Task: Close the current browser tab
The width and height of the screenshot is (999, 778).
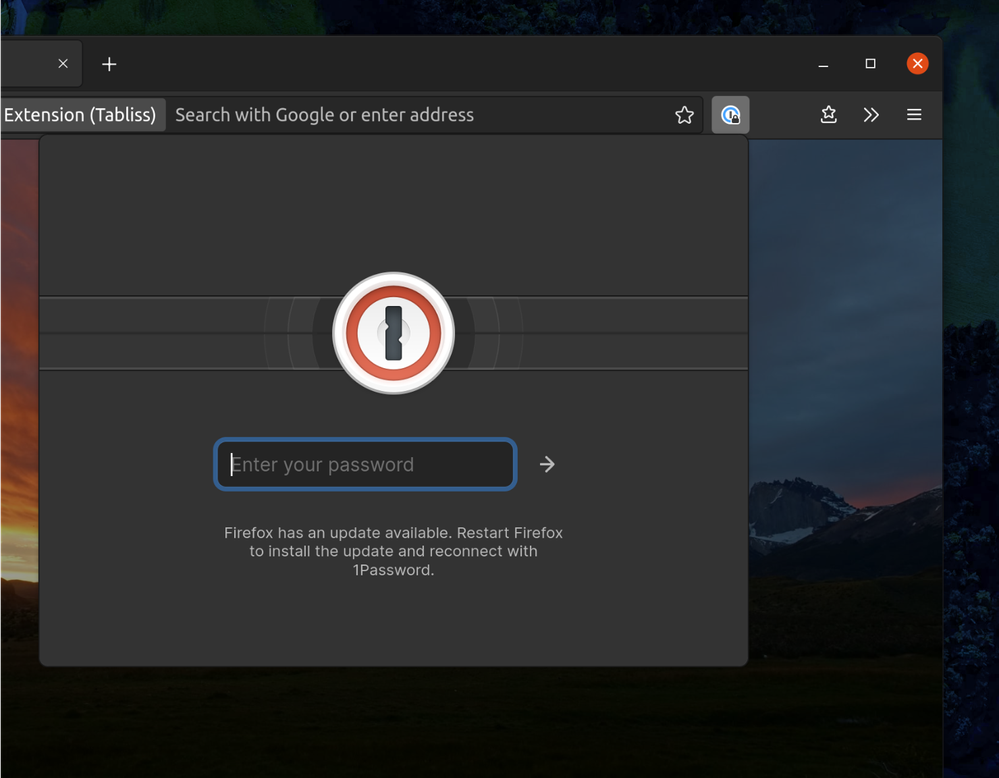Action: click(63, 64)
